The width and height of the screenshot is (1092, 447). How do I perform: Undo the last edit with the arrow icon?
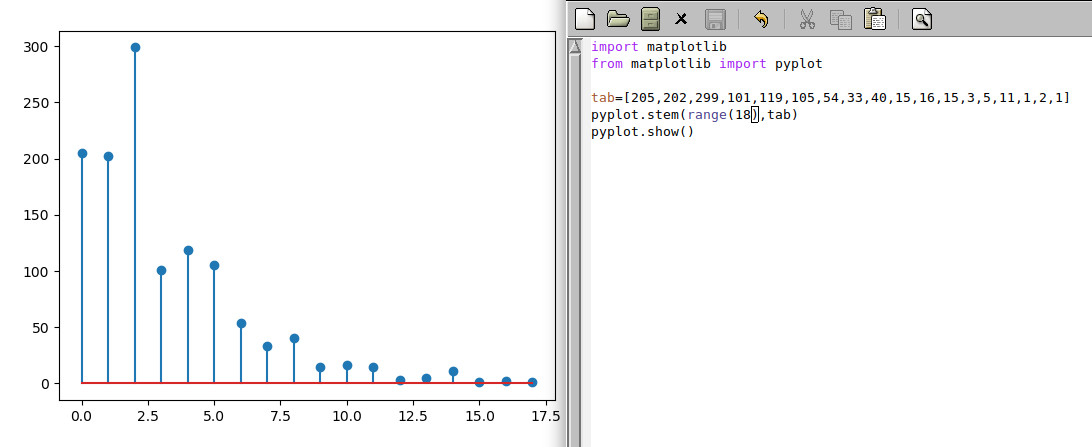tap(760, 18)
